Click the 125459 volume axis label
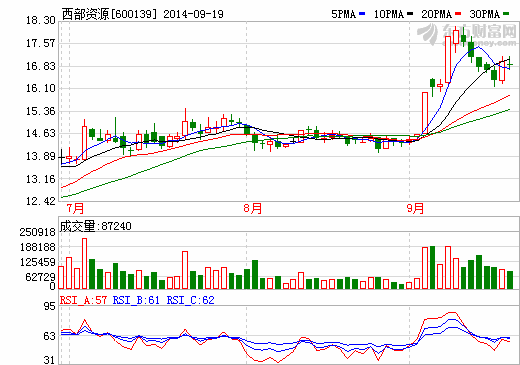This screenshot has height=365, width=520. [x=37, y=262]
